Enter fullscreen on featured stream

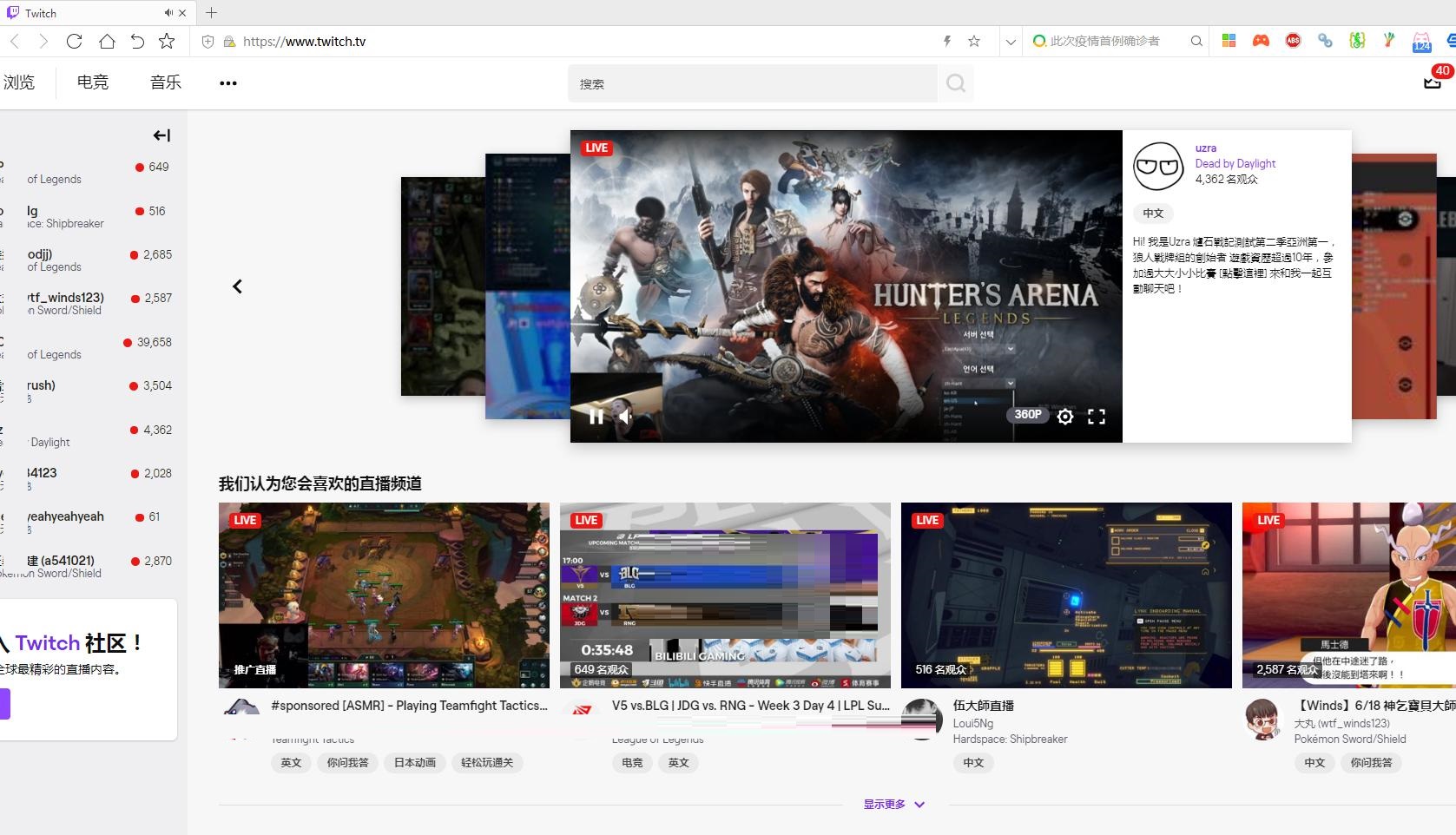1097,417
